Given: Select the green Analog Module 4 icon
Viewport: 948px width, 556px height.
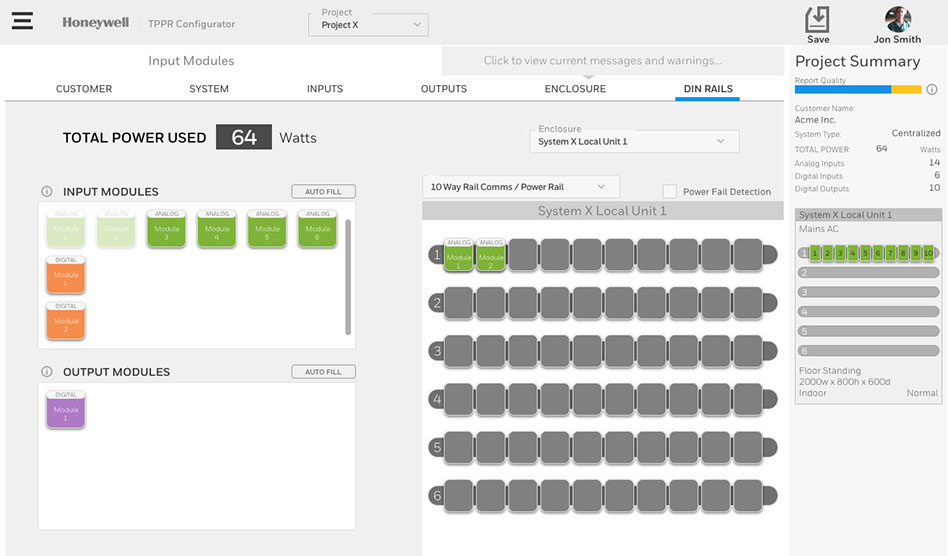Looking at the screenshot, I should tap(217, 229).
